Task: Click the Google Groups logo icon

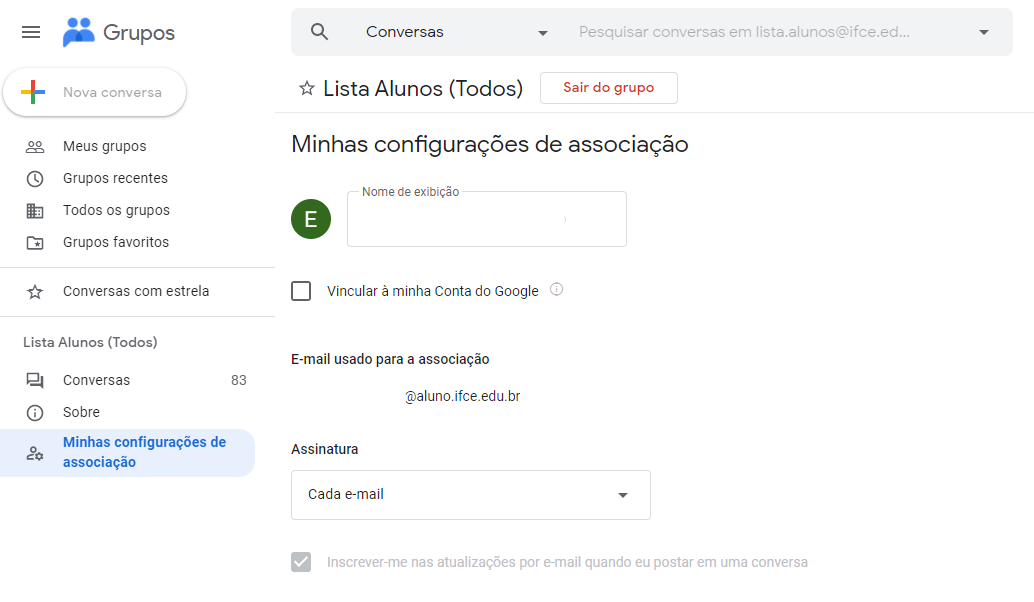Action: (x=78, y=32)
